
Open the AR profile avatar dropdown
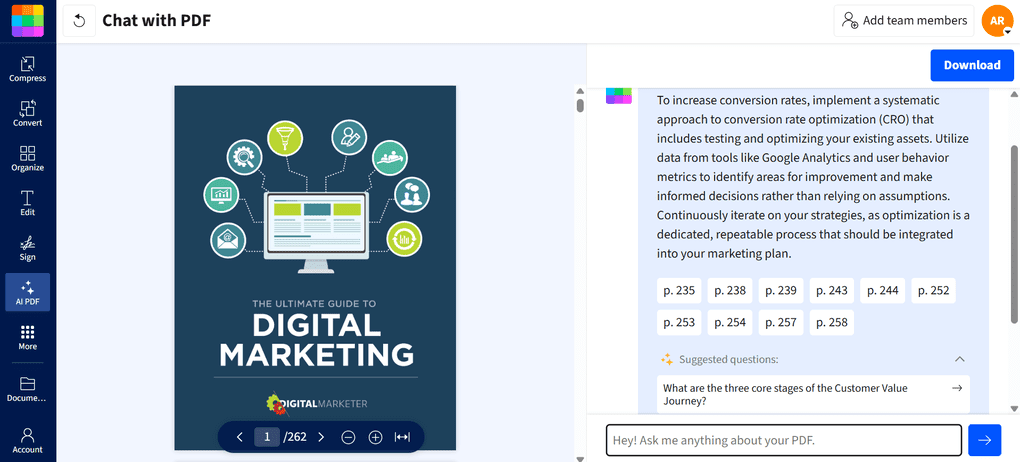pos(999,21)
